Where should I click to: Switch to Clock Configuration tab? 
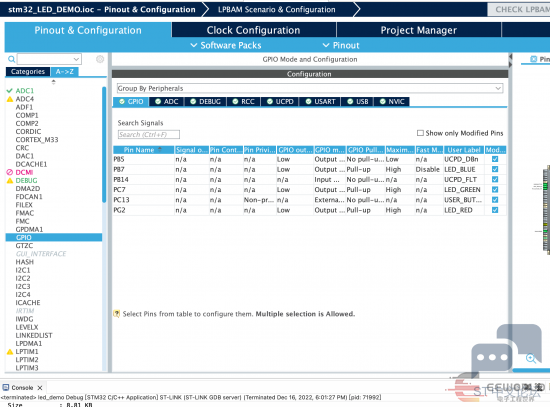point(253,30)
